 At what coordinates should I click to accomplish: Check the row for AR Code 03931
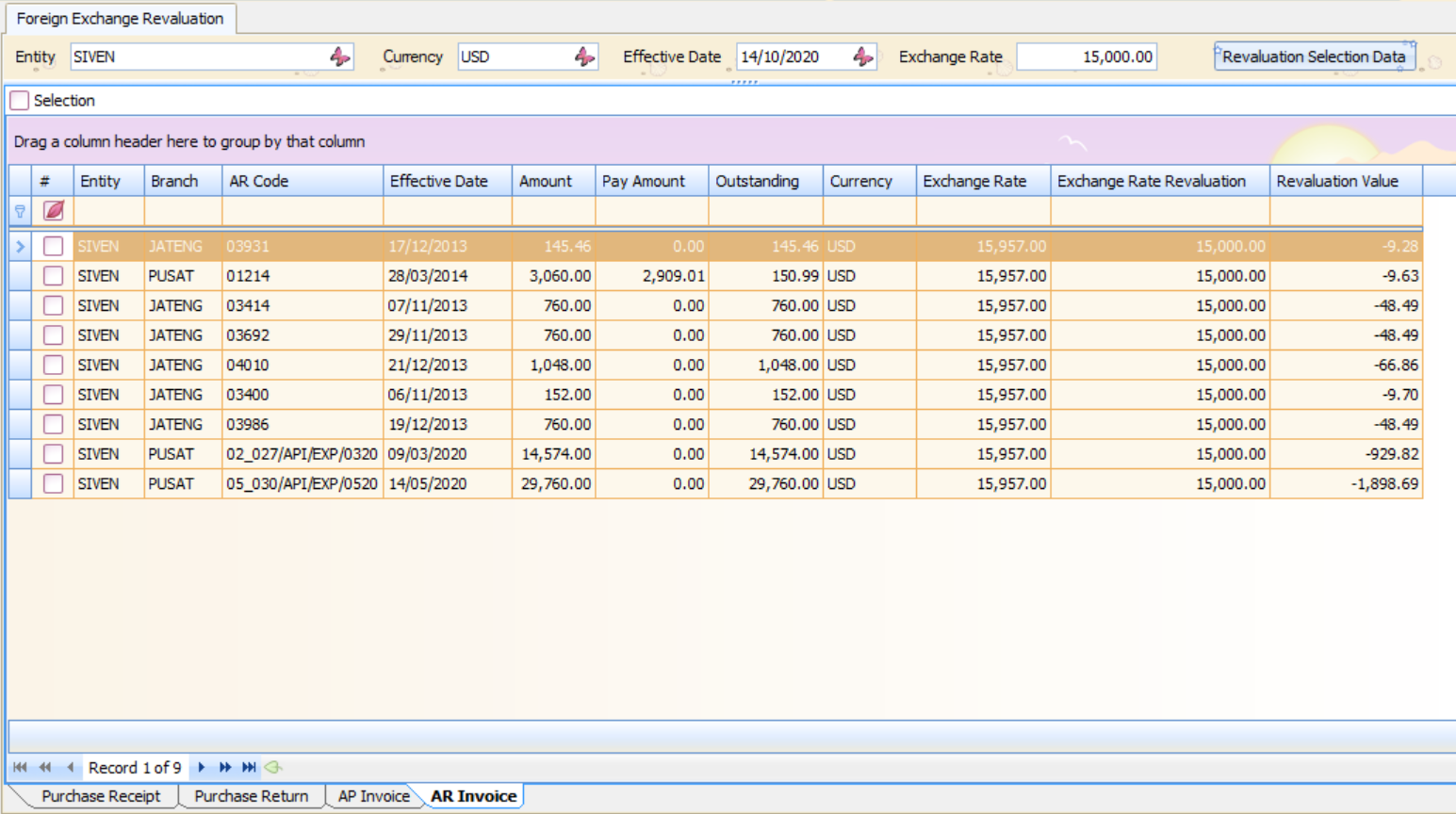[x=53, y=246]
